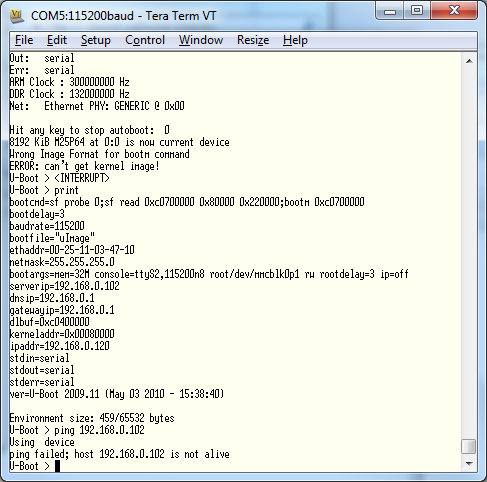Image resolution: width=487 pixels, height=482 pixels.
Task: Close the Tera Term window
Action: click(454, 11)
